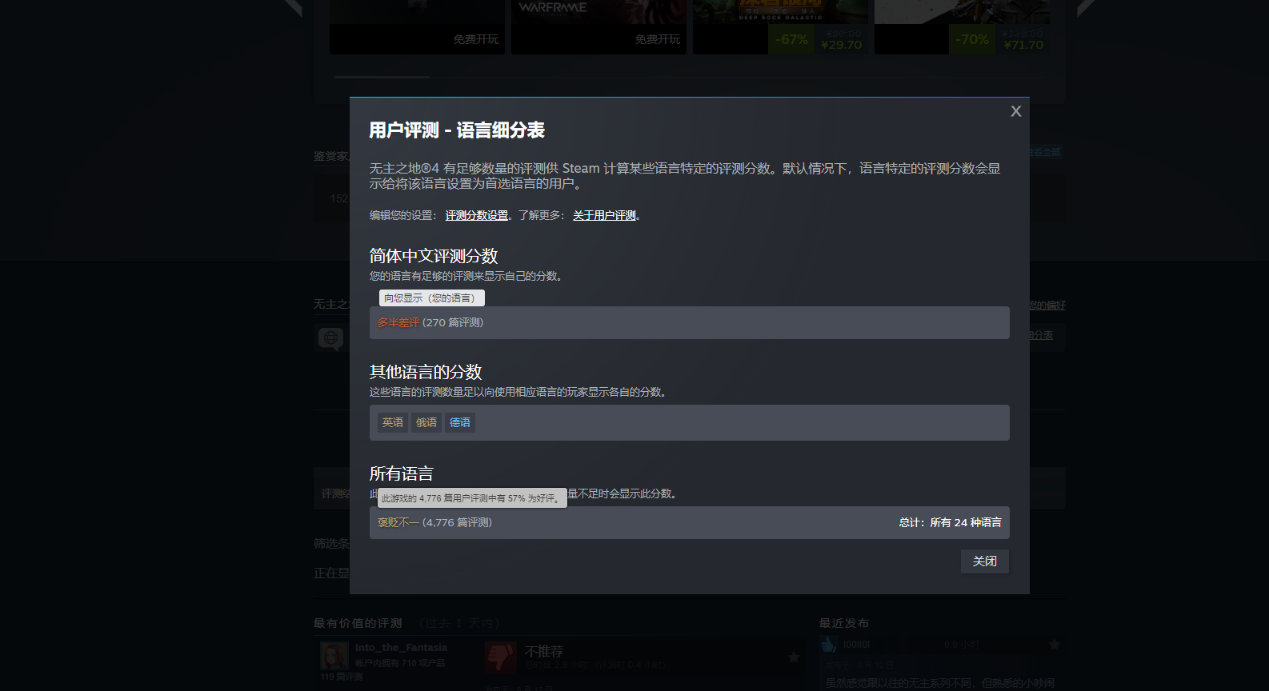Select the 英语 language score tag

pyautogui.click(x=393, y=422)
